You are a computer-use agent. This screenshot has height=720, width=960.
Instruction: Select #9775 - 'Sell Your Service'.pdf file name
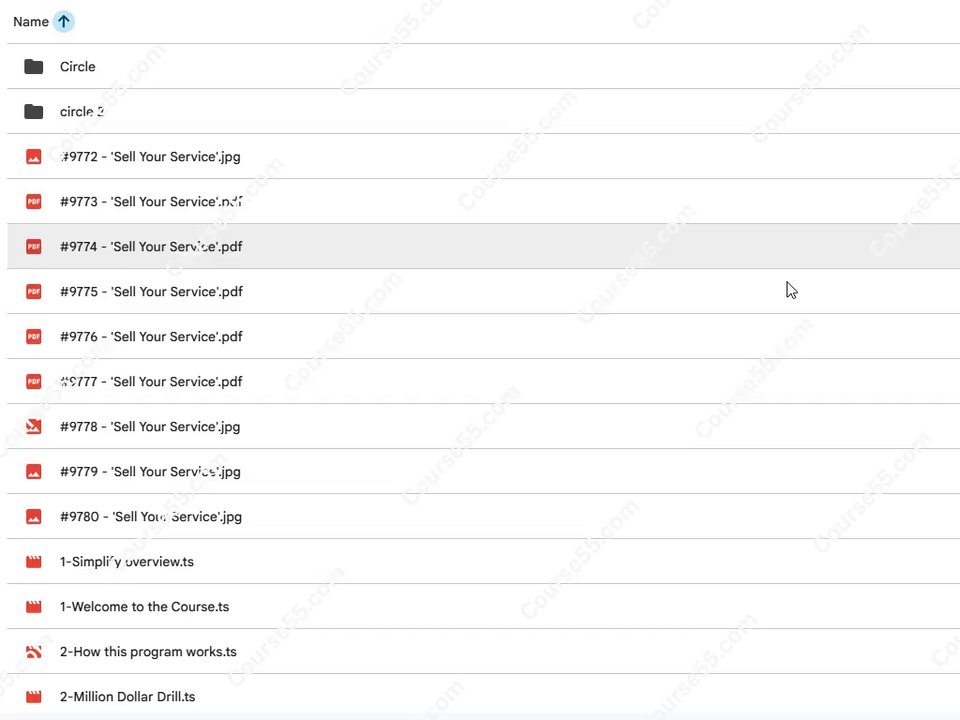coord(151,291)
